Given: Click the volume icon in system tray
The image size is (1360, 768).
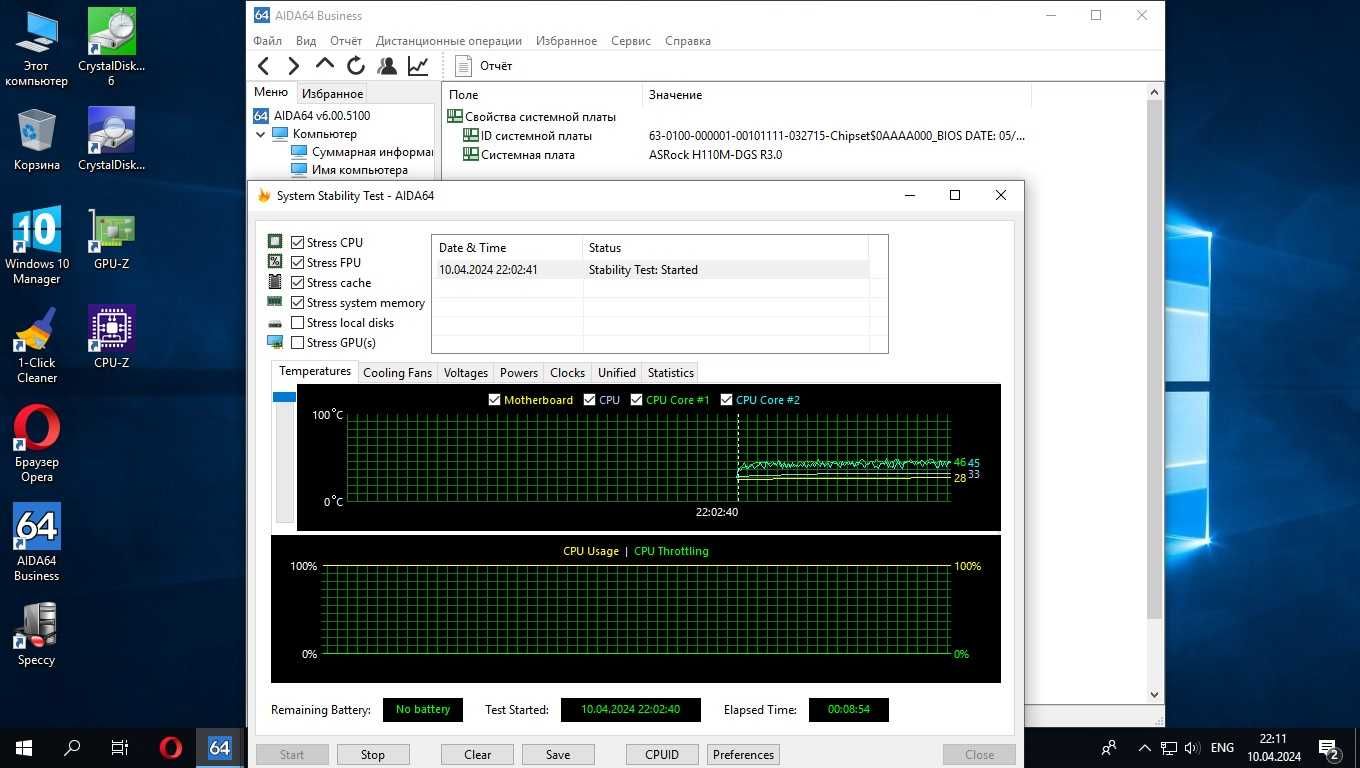Looking at the screenshot, I should (1194, 747).
